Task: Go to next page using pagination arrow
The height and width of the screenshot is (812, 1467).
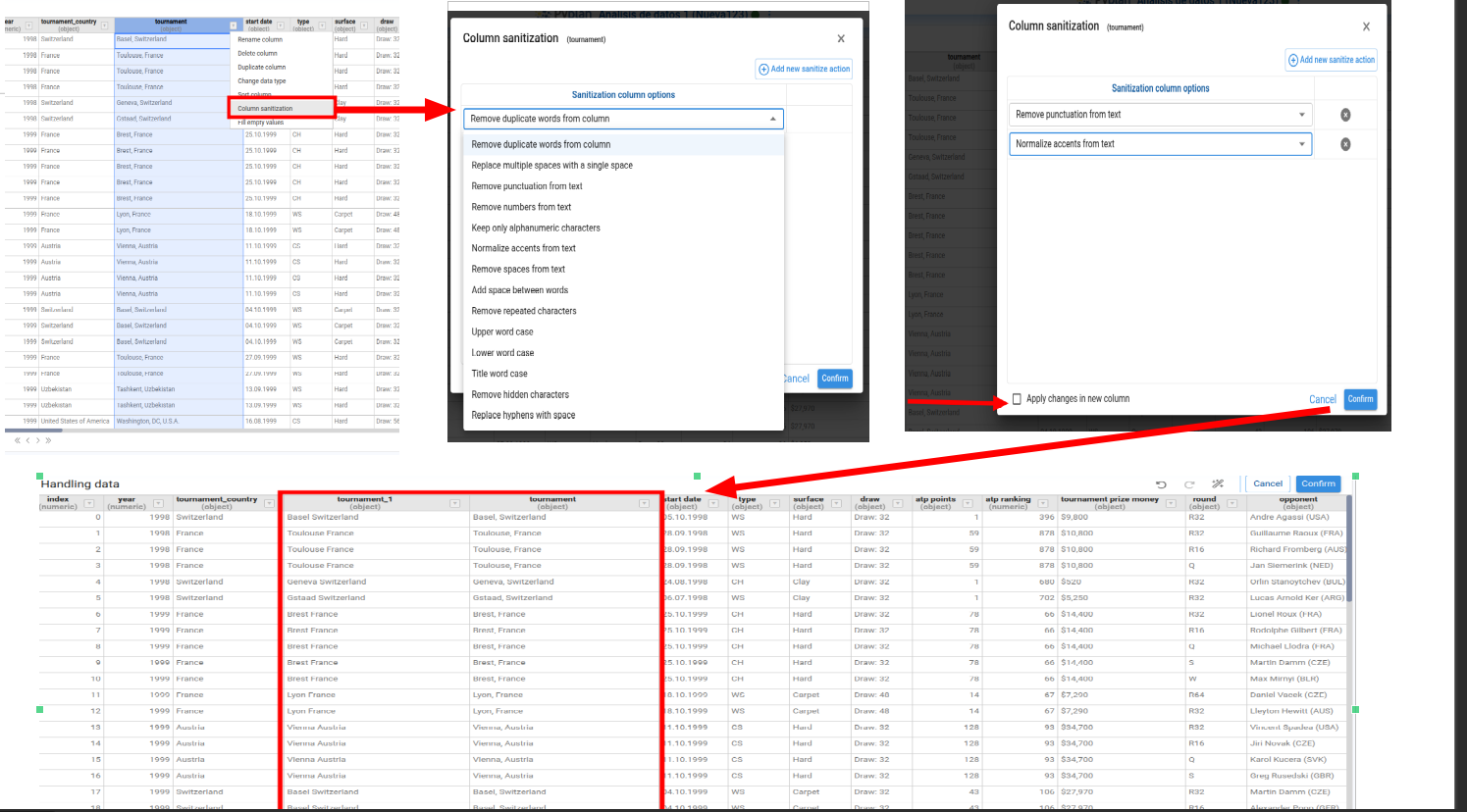Action: 38,440
